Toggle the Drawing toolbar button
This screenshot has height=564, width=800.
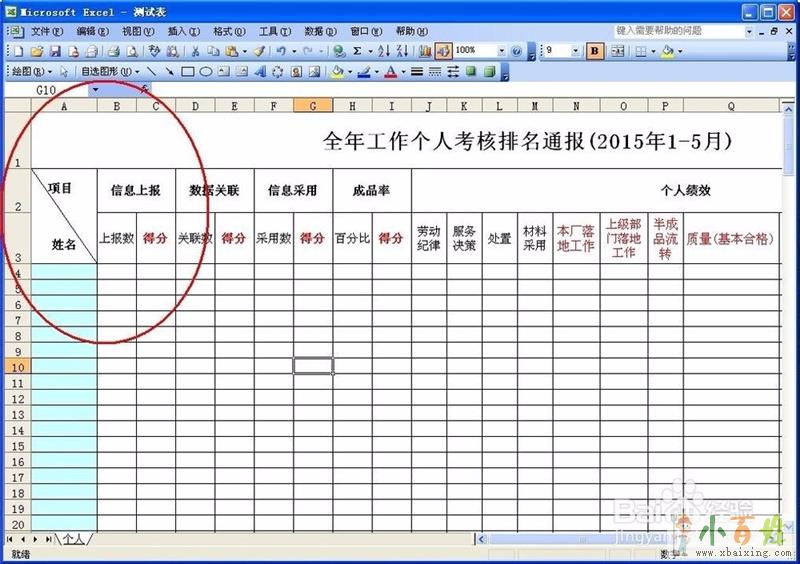click(442, 51)
